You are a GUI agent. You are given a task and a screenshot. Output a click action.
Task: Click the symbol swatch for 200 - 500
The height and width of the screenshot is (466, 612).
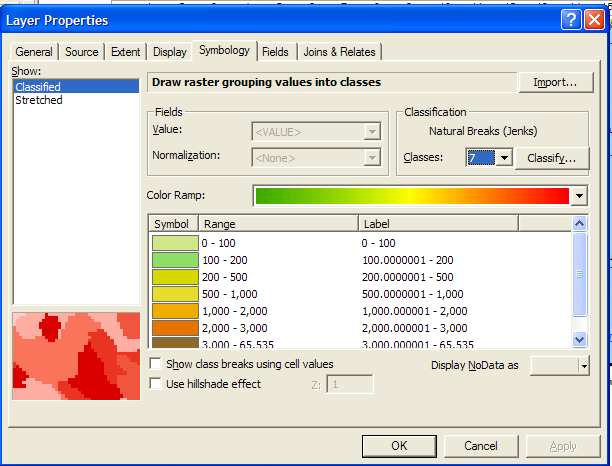point(175,277)
